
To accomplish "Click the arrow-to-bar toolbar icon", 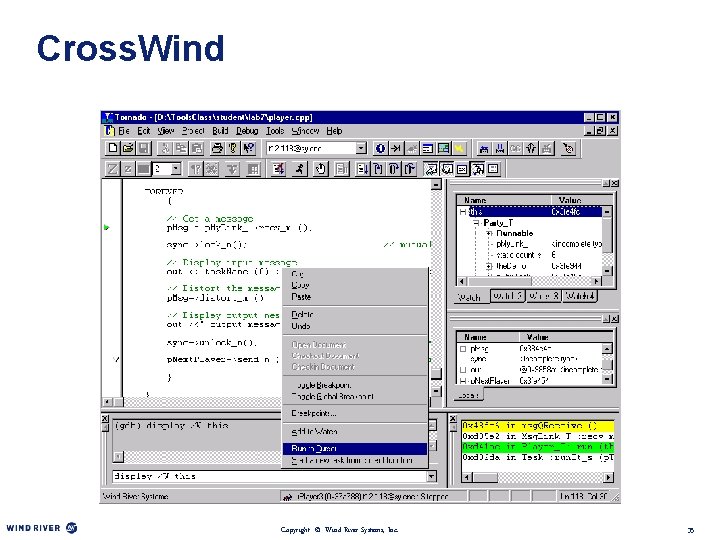I will pos(396,148).
